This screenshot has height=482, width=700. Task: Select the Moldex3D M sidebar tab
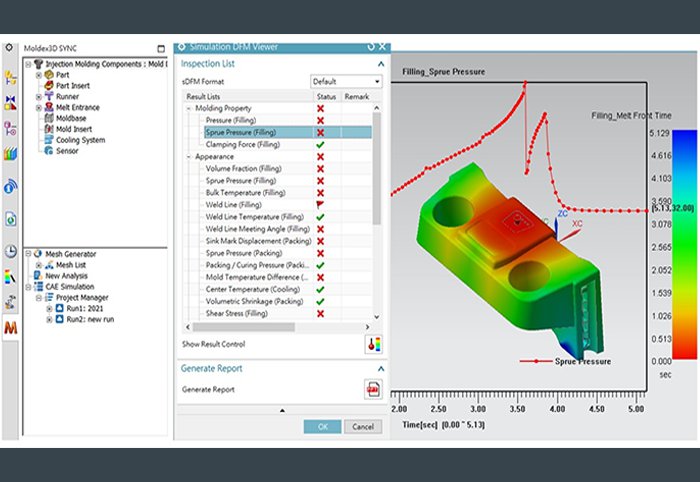pos(11,328)
